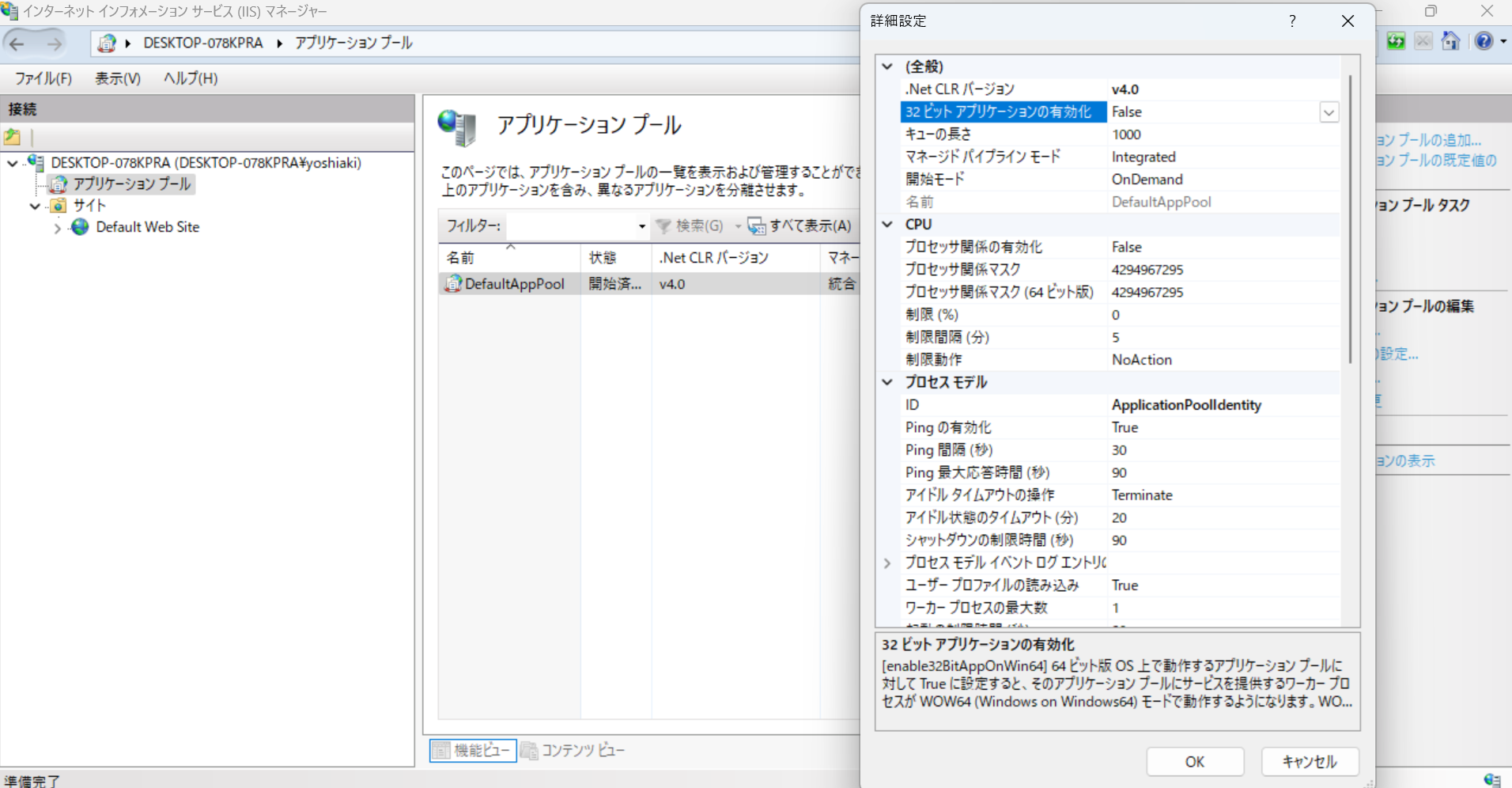Collapse the サイト tree node
The image size is (1512, 788).
pos(35,206)
